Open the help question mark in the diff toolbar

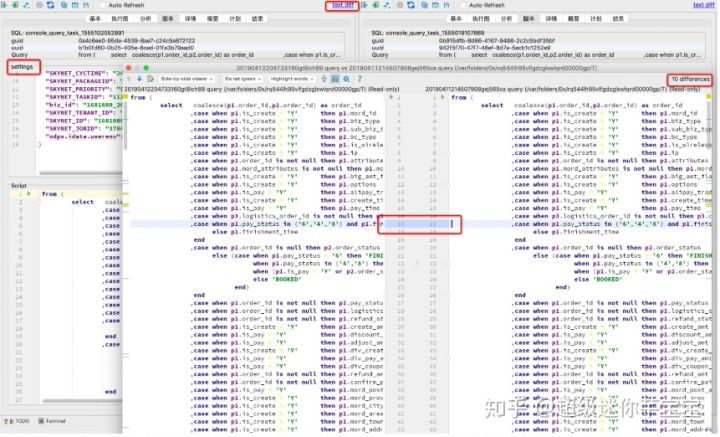pyautogui.click(x=360, y=79)
